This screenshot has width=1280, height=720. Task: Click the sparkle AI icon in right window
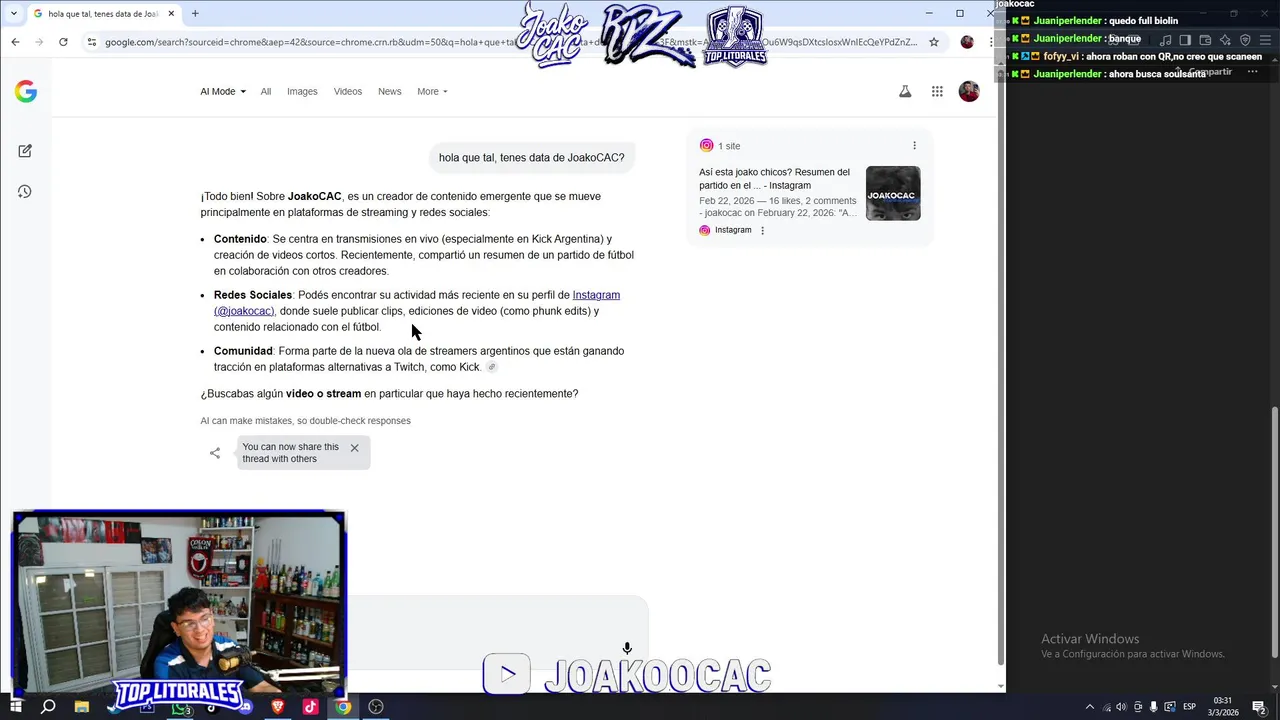point(1225,40)
